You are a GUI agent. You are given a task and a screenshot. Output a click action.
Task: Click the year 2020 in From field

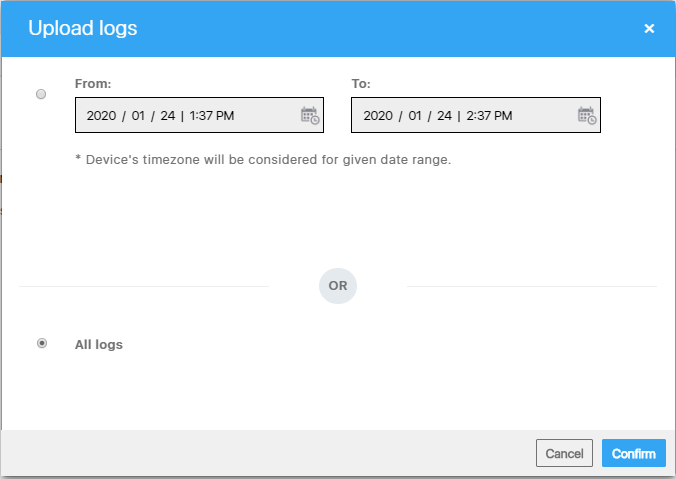[x=101, y=116]
